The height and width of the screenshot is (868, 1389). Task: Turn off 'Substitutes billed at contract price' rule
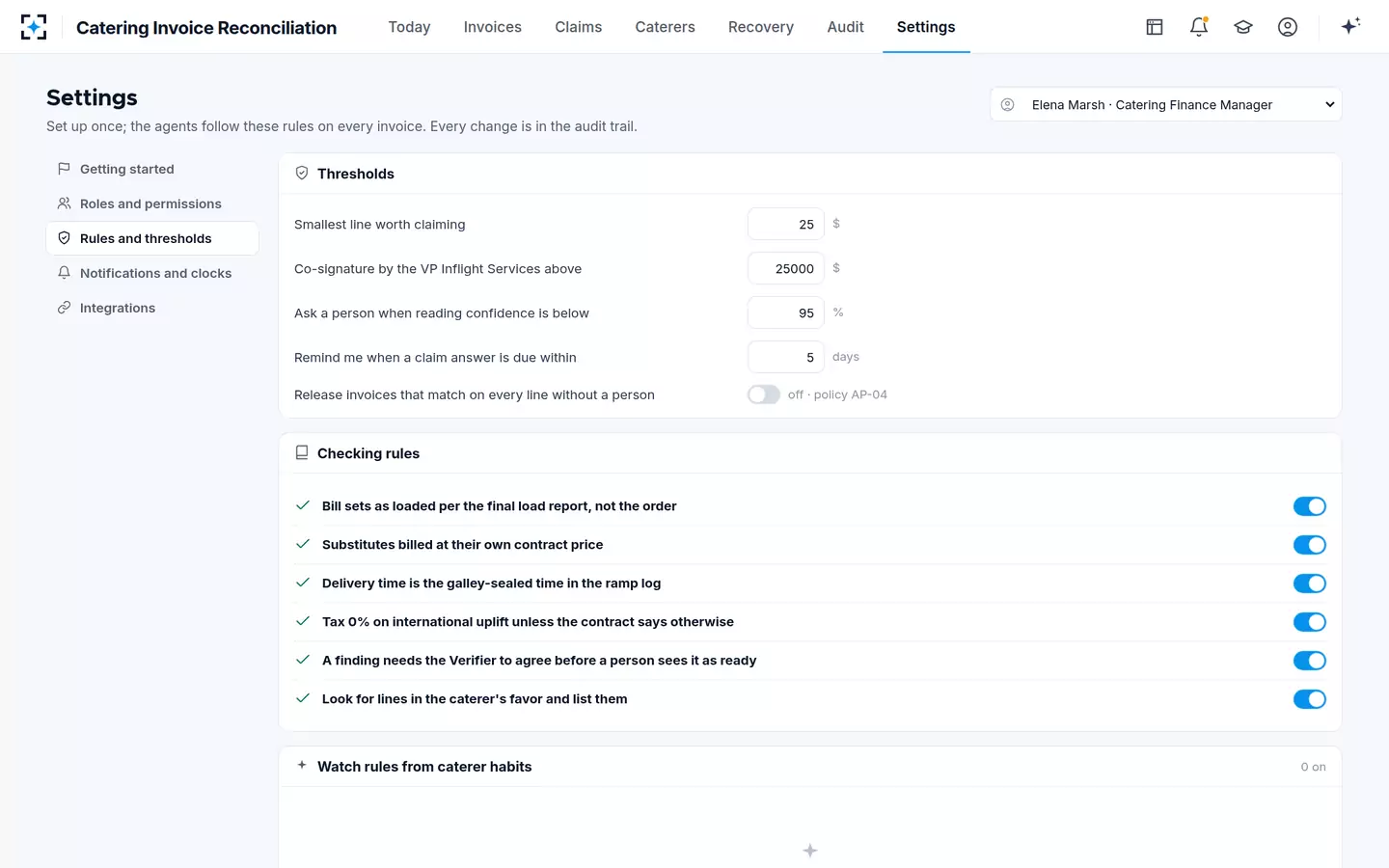(x=1310, y=545)
